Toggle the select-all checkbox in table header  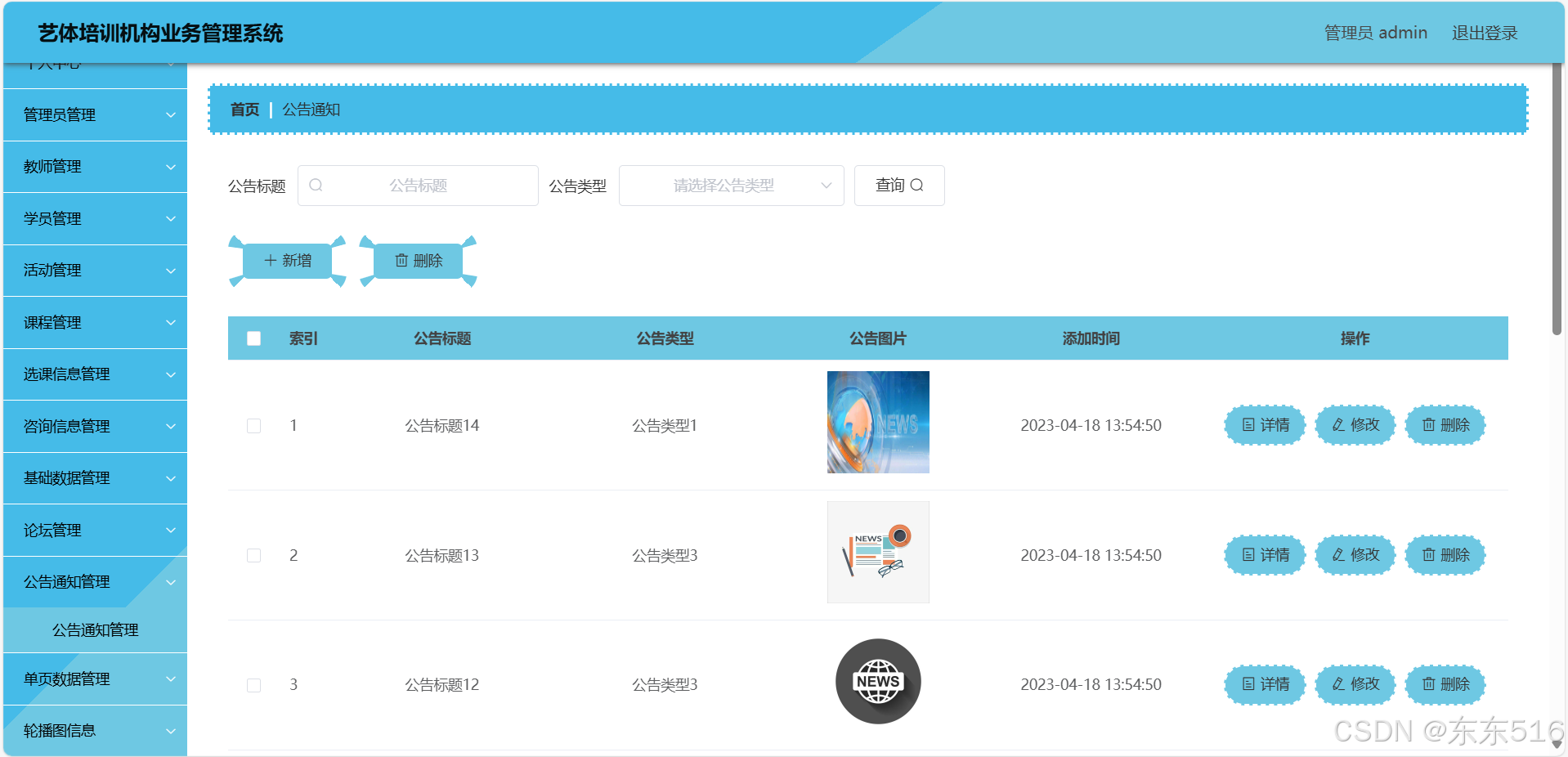(254, 338)
